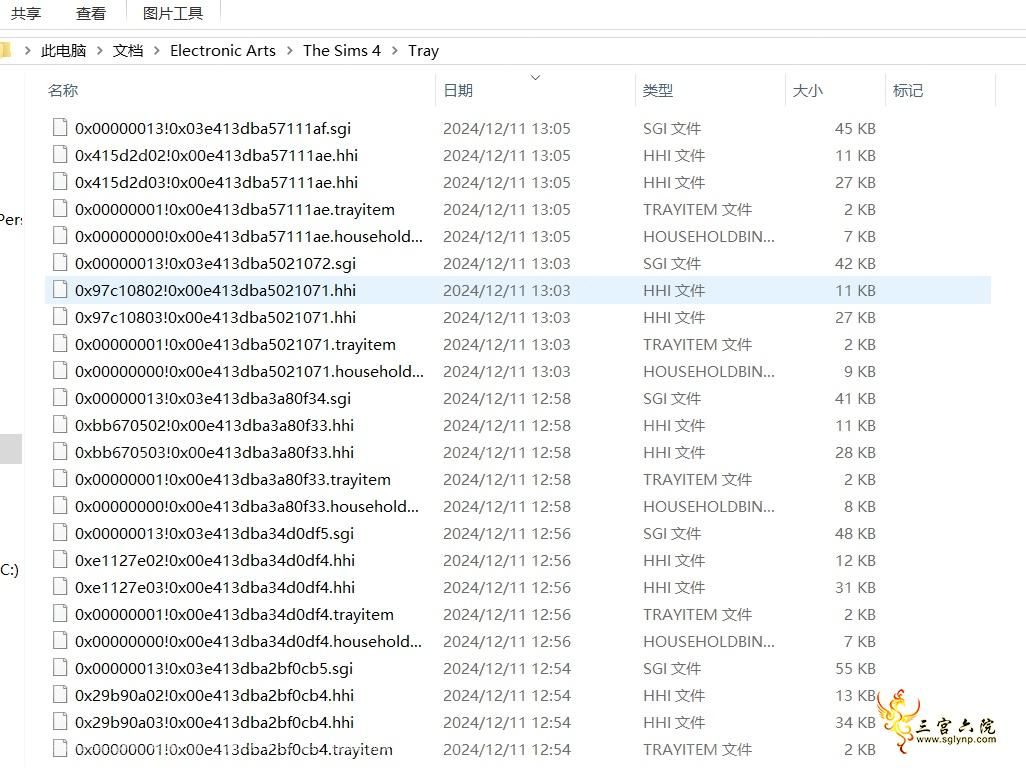Click date cell of 0x00000013!0x03e413dba5021072.sgi

(506, 263)
